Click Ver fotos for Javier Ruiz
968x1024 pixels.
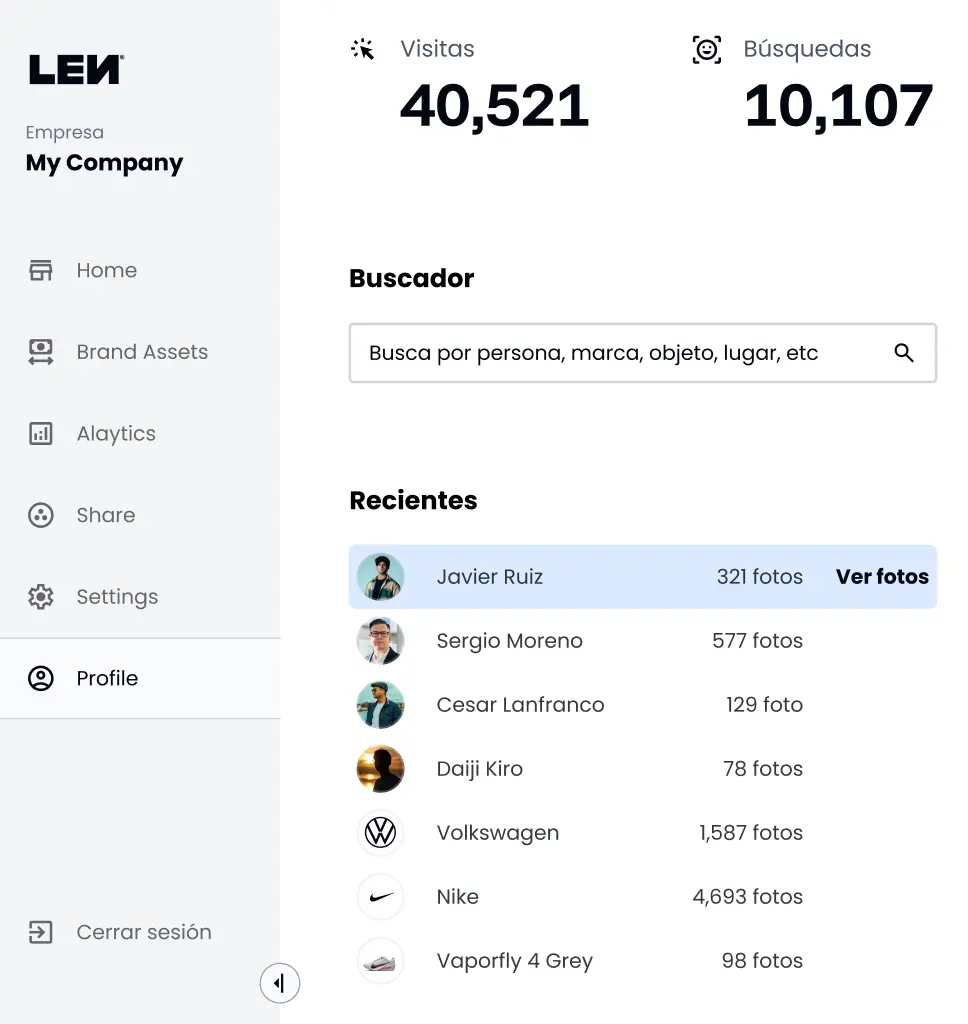(882, 577)
